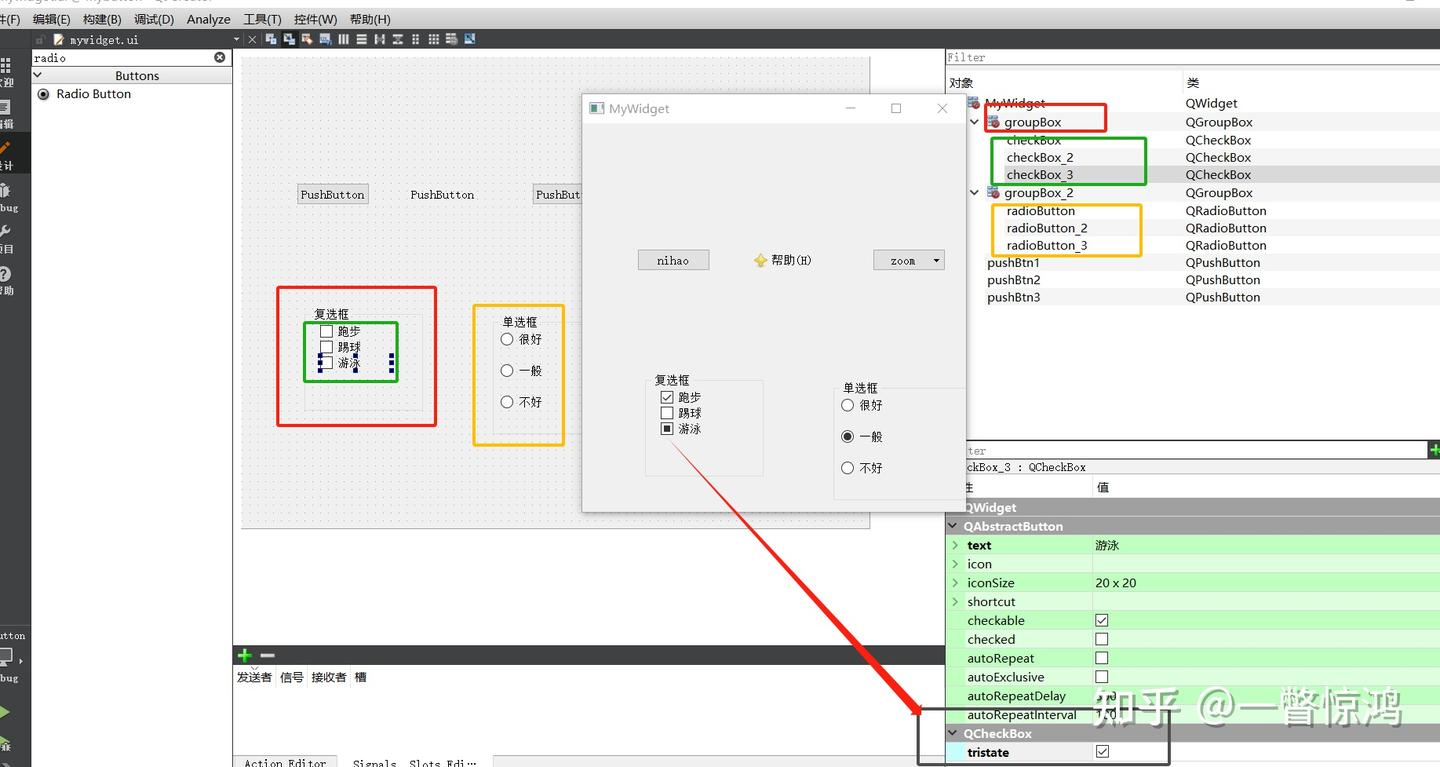This screenshot has height=767, width=1440.
Task: Click the Break Layout toolbar icon
Action: 452,39
